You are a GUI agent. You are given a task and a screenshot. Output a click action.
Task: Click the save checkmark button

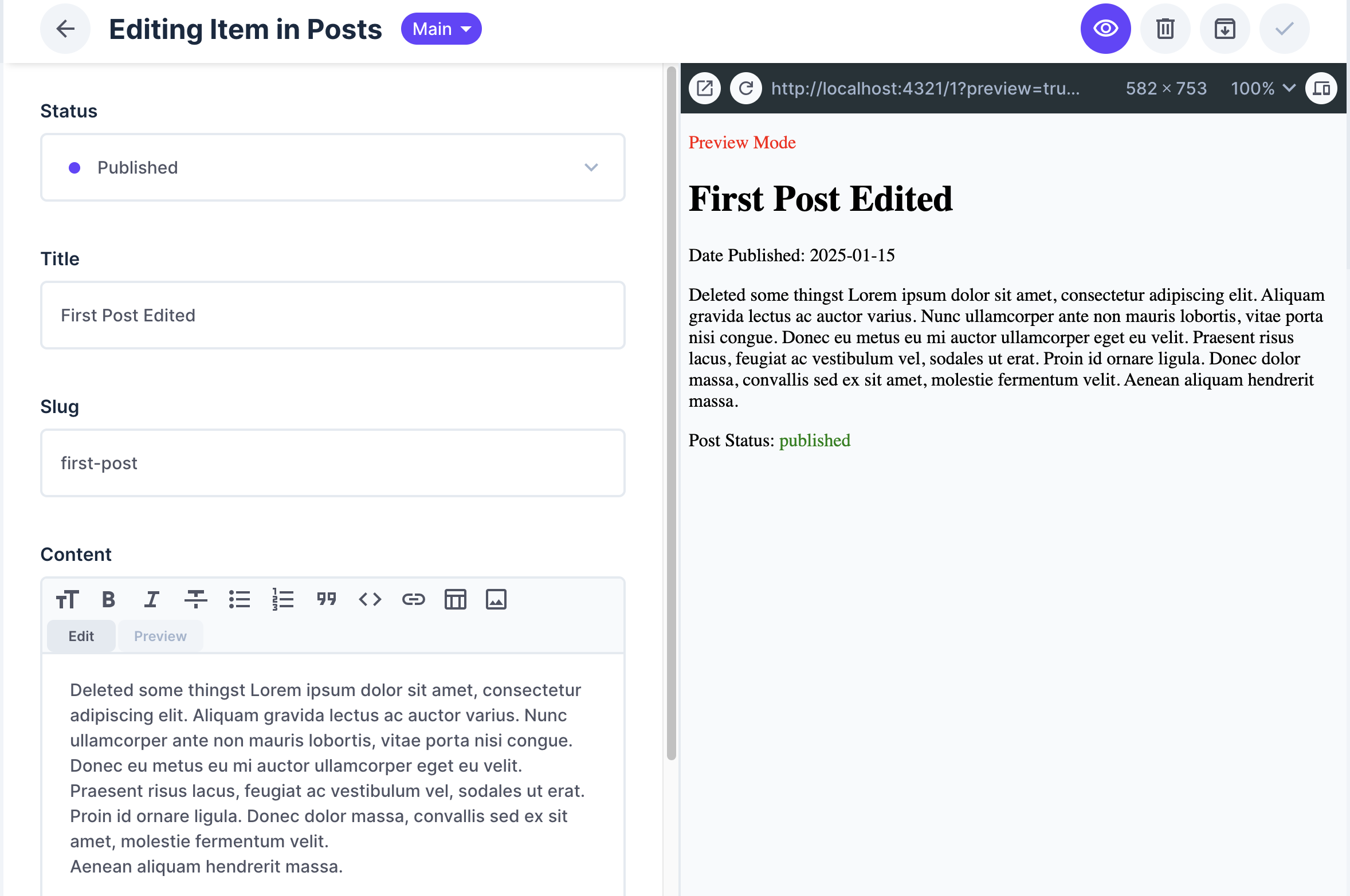(1284, 29)
